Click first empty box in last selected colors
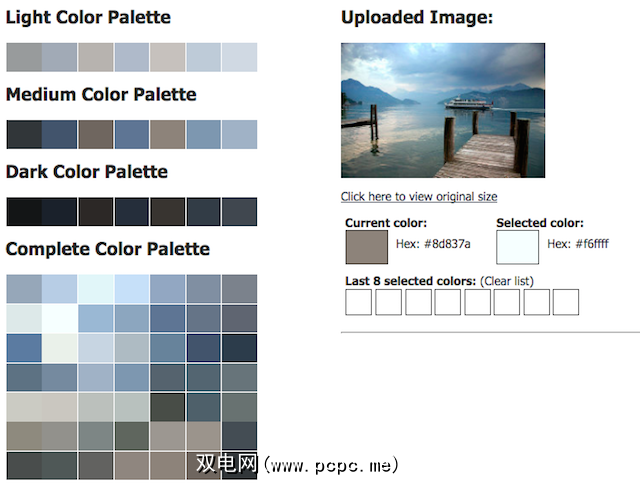640x488 pixels. click(x=359, y=302)
